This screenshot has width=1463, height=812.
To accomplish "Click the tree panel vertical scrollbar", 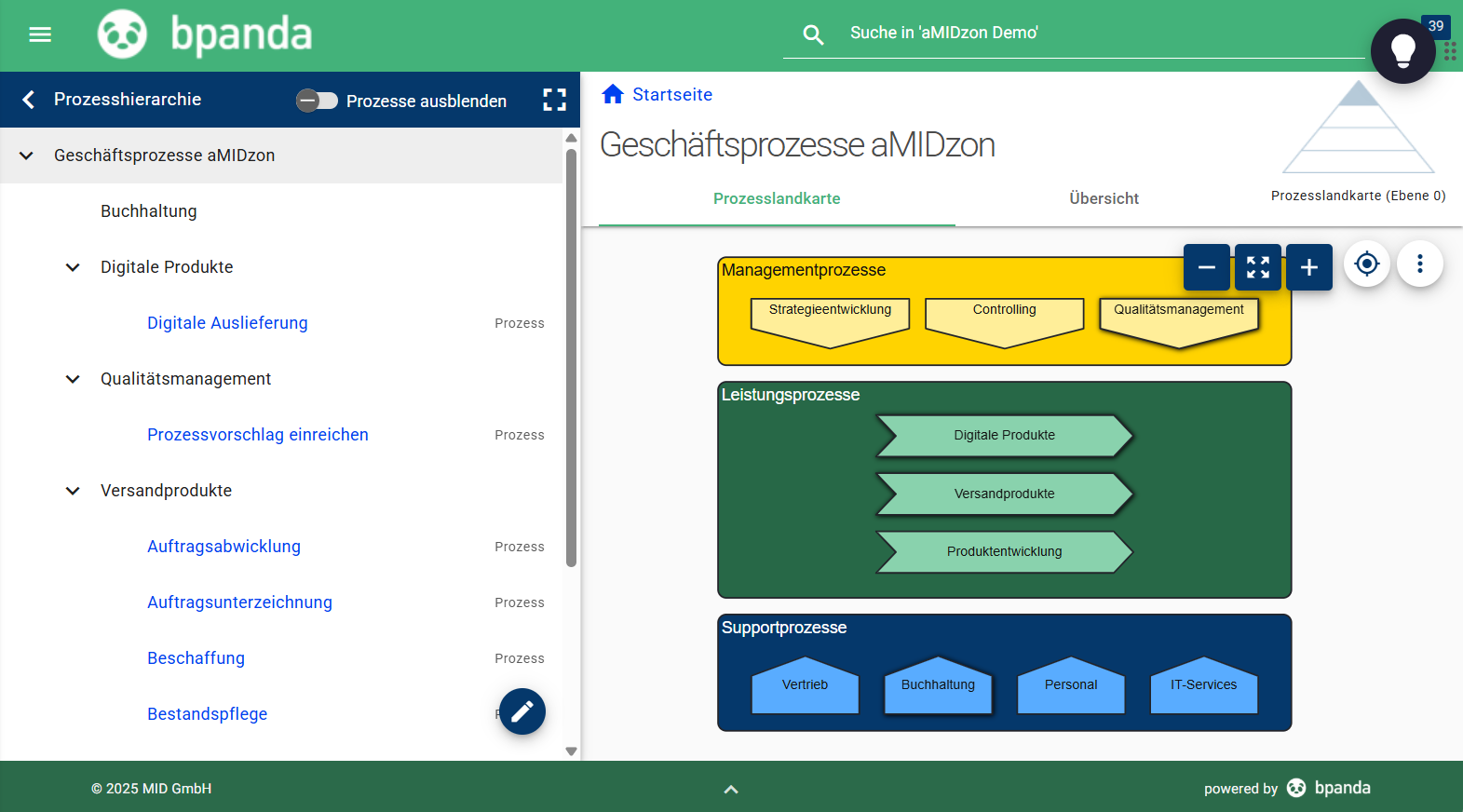I will 571,359.
